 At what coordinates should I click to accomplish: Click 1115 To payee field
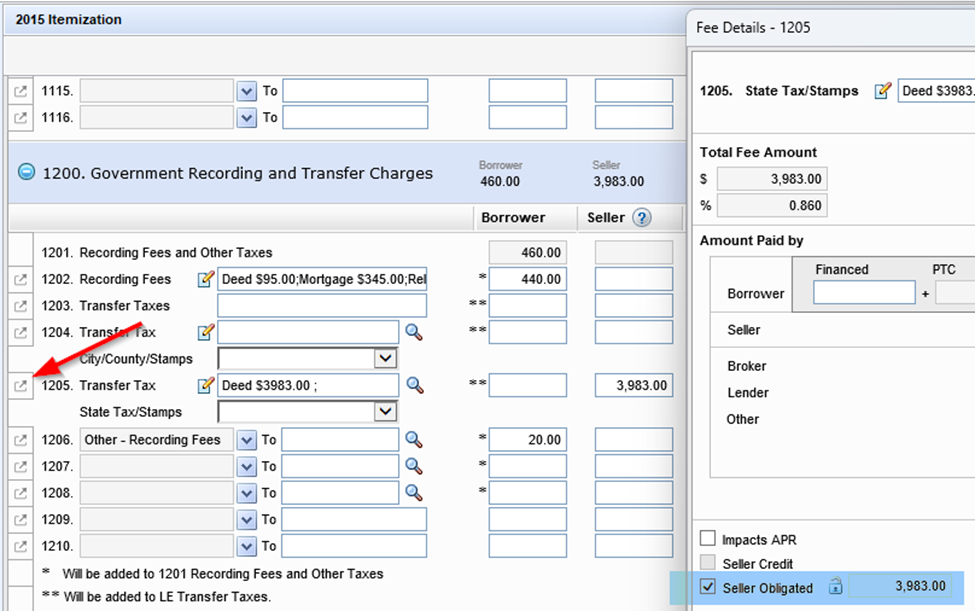click(355, 91)
